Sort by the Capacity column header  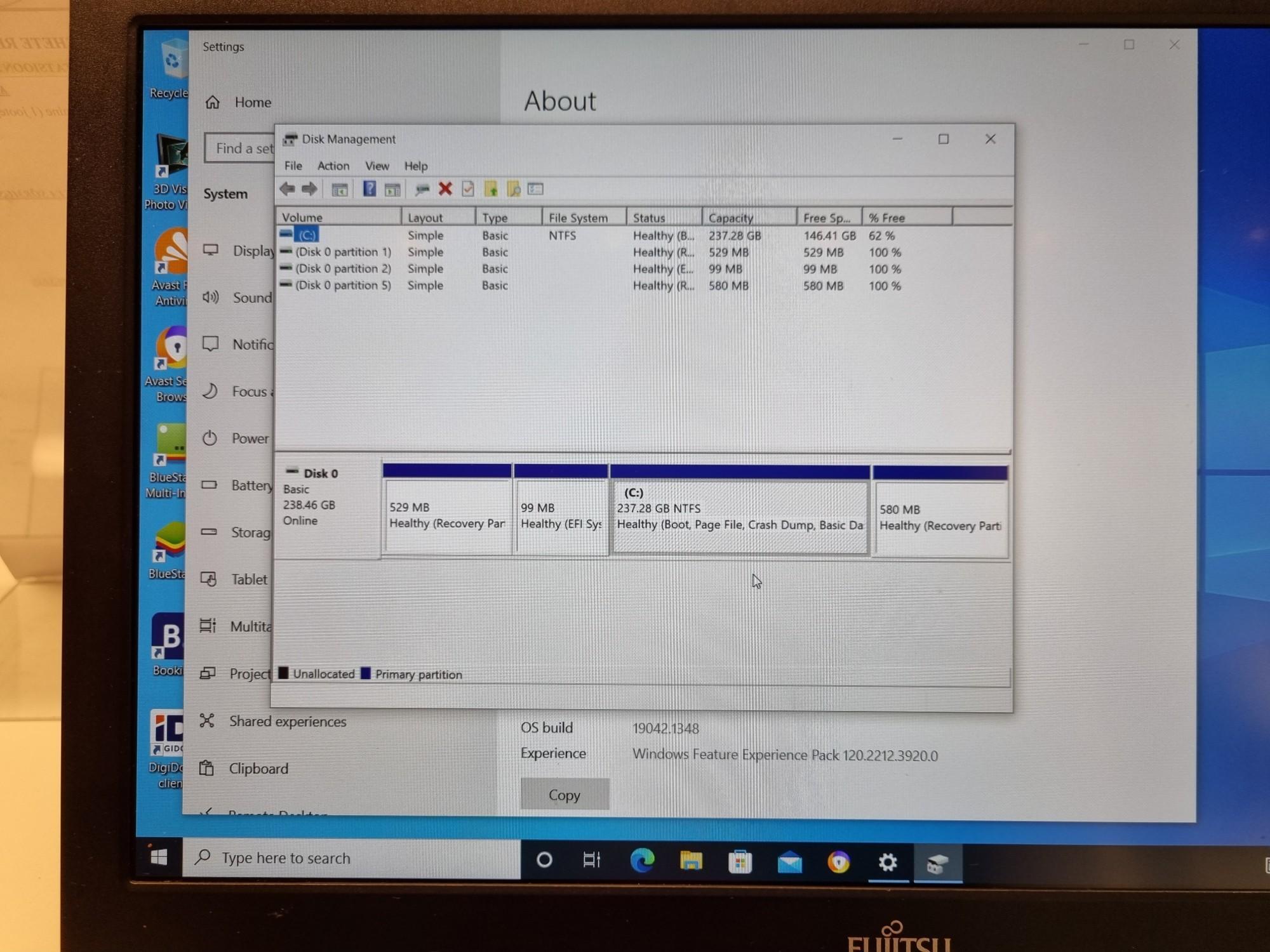749,217
